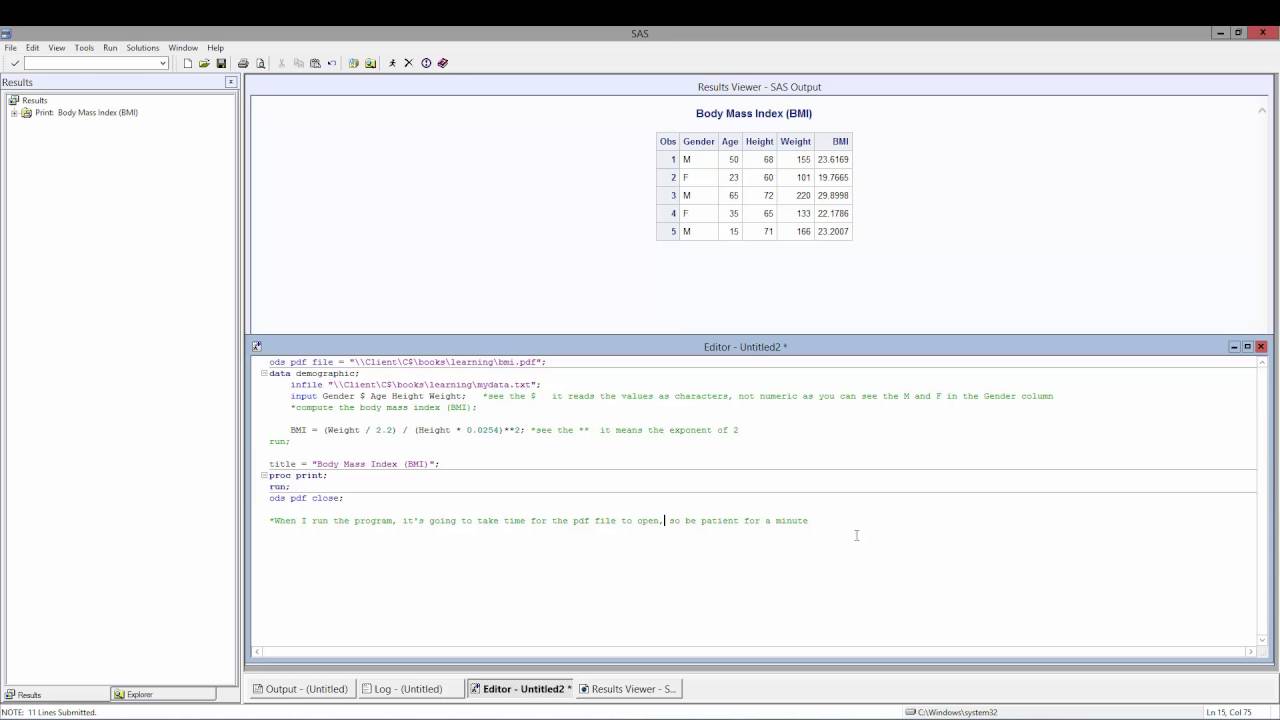Click the SAS Explorer toolbar icon
The width and height of the screenshot is (1280, 720).
370,63
